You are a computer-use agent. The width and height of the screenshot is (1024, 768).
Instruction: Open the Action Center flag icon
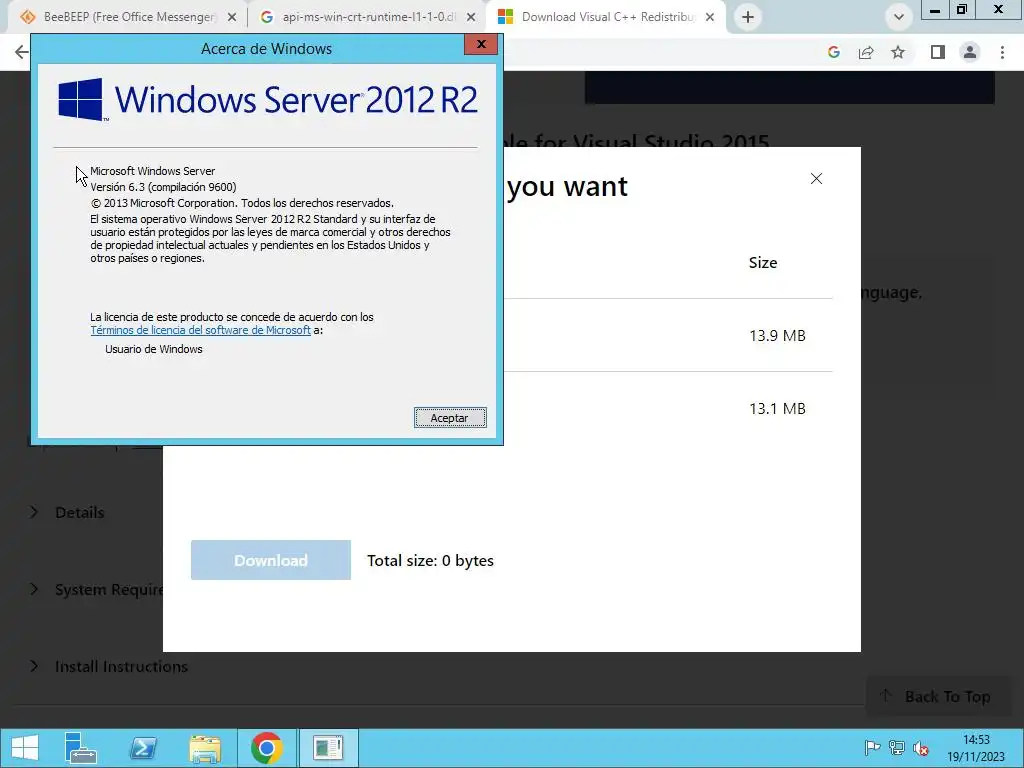[872, 748]
